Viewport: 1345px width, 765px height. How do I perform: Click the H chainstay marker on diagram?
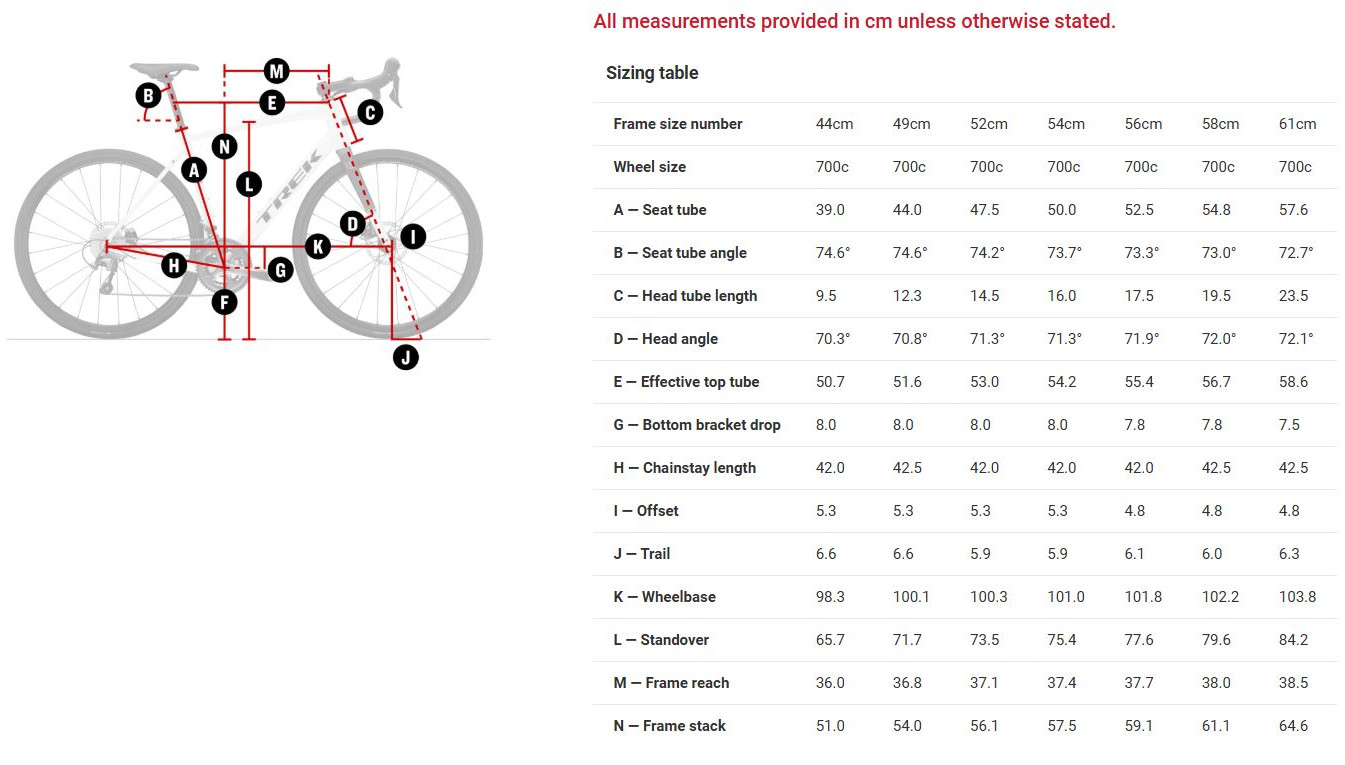pyautogui.click(x=175, y=265)
